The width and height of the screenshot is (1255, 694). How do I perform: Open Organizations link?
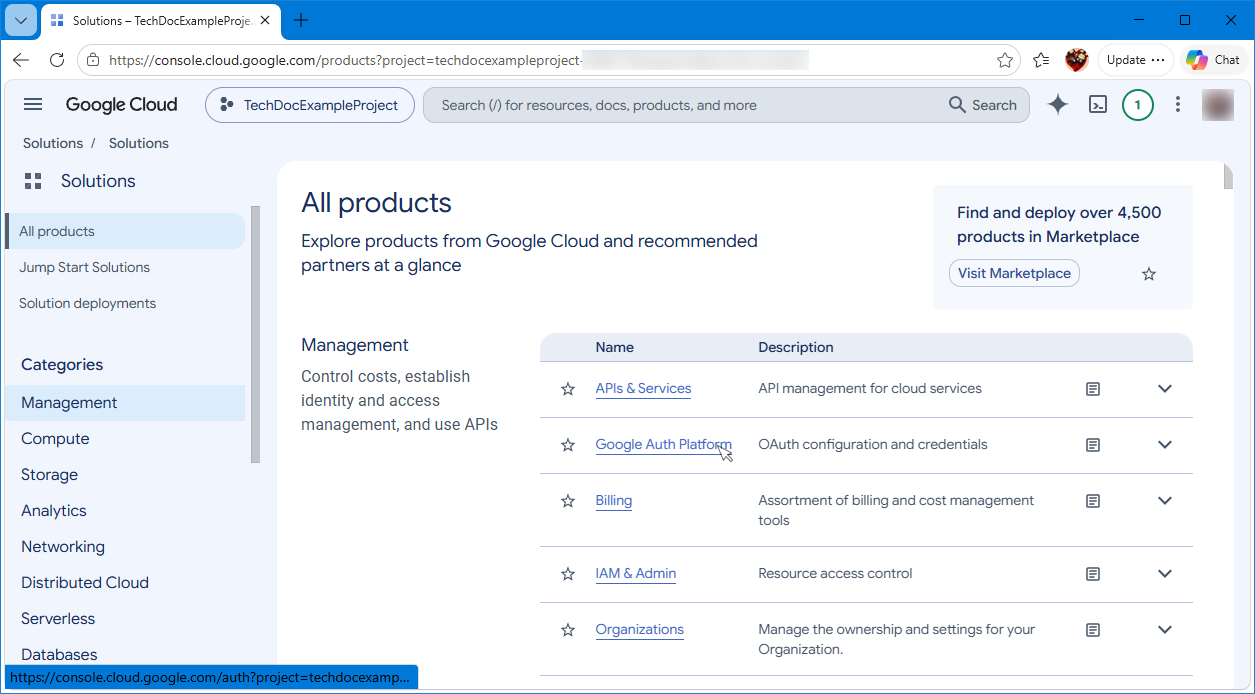(640, 630)
